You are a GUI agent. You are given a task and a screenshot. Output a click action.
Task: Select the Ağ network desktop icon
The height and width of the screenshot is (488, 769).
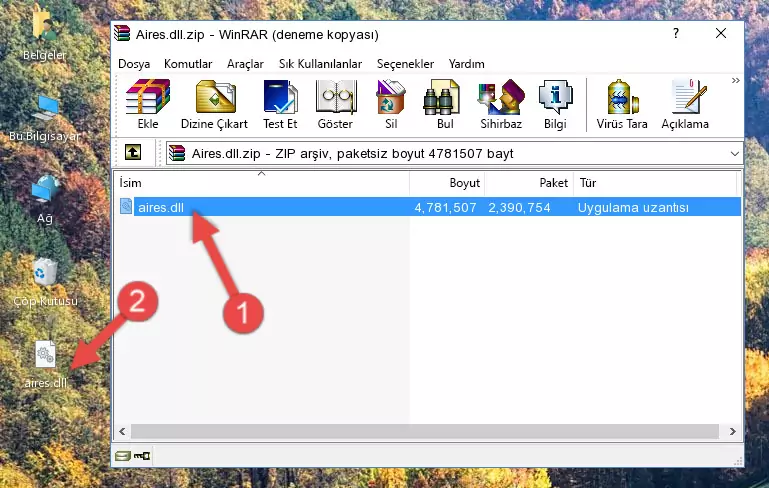point(45,199)
